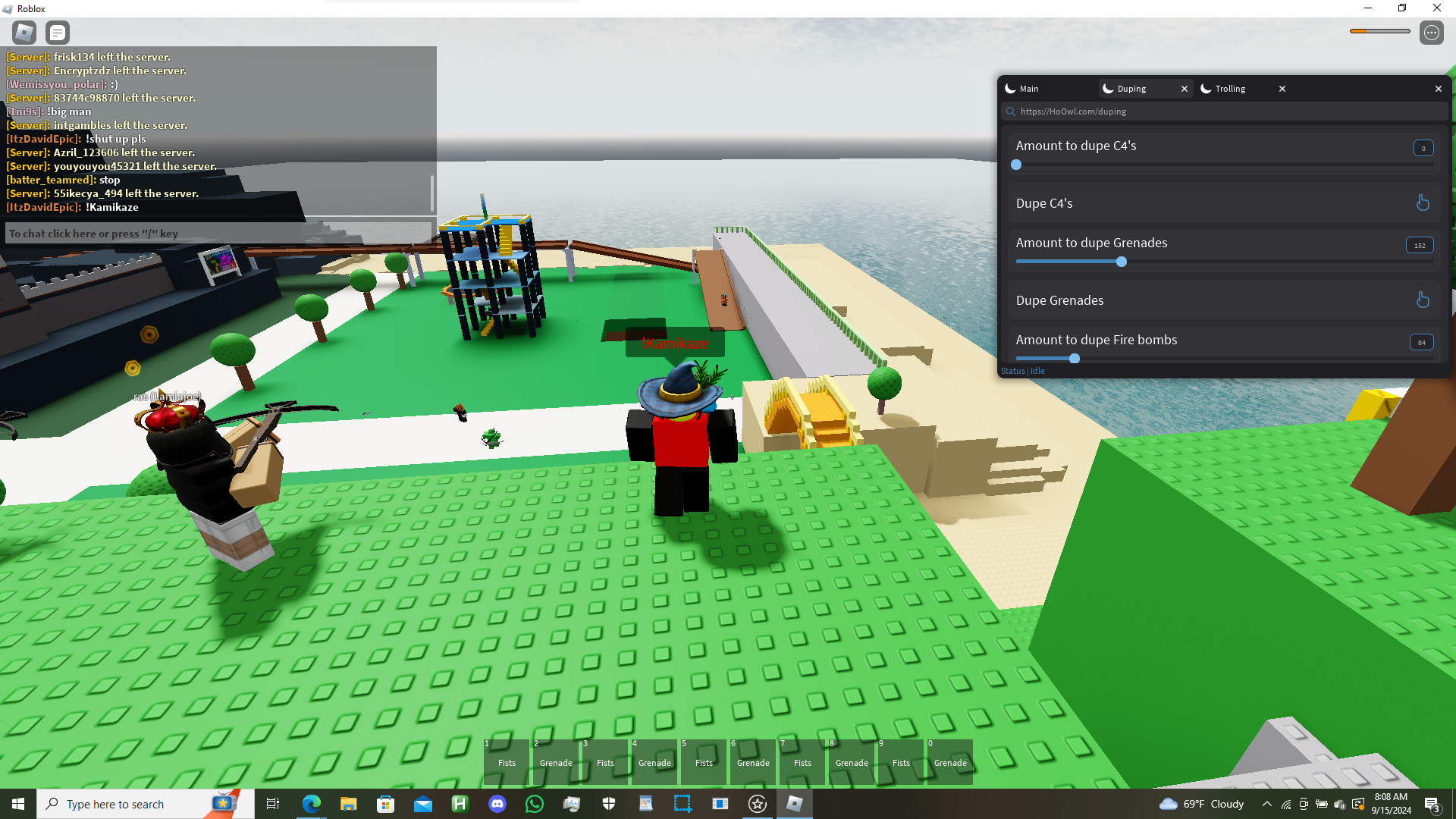
Task: Open the Mail app from the taskbar
Action: 422,804
